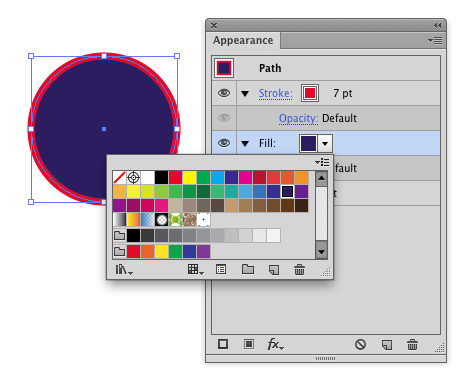Open the Swatch Libraries menu icon
Viewport: 471px width, 390px height.
point(124,270)
